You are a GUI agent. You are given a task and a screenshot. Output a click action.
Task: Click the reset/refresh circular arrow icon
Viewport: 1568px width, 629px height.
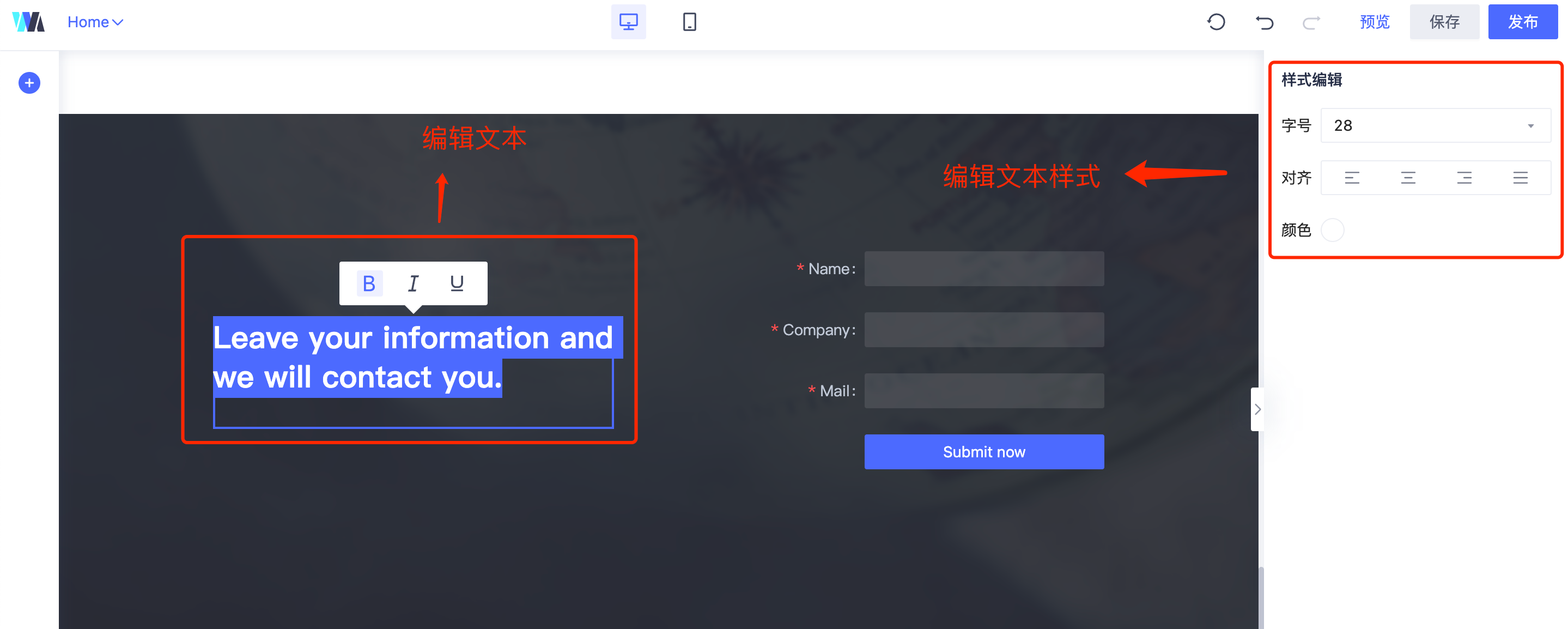pos(1215,22)
